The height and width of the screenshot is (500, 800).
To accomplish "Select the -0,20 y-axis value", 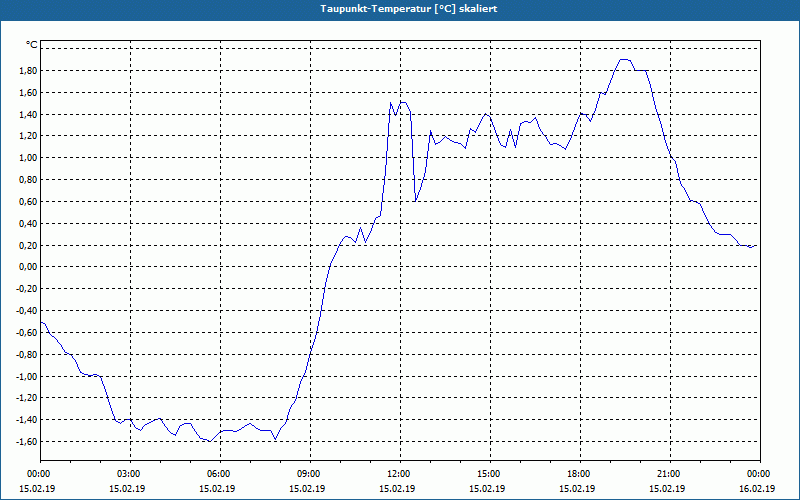I will coord(27,289).
